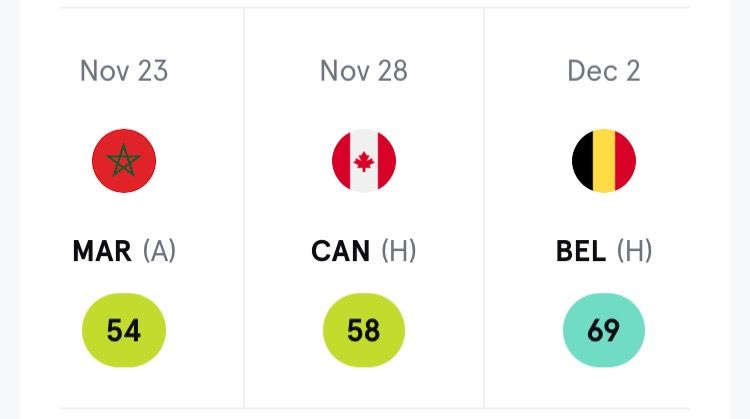Click the (H) home indicator beside CAN

click(x=399, y=250)
